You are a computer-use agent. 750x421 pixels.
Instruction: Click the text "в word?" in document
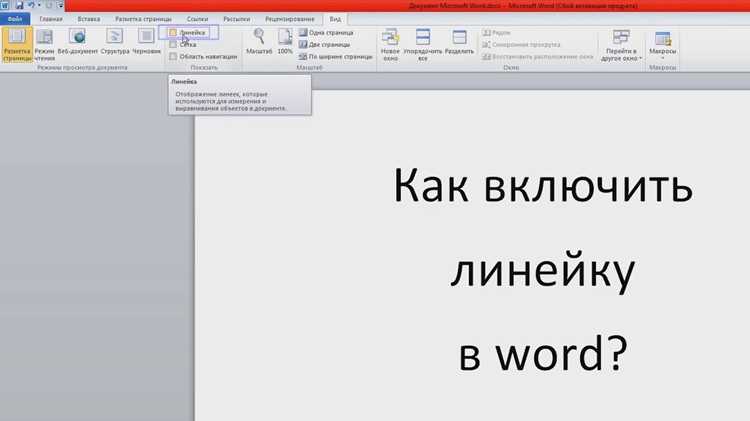[543, 353]
